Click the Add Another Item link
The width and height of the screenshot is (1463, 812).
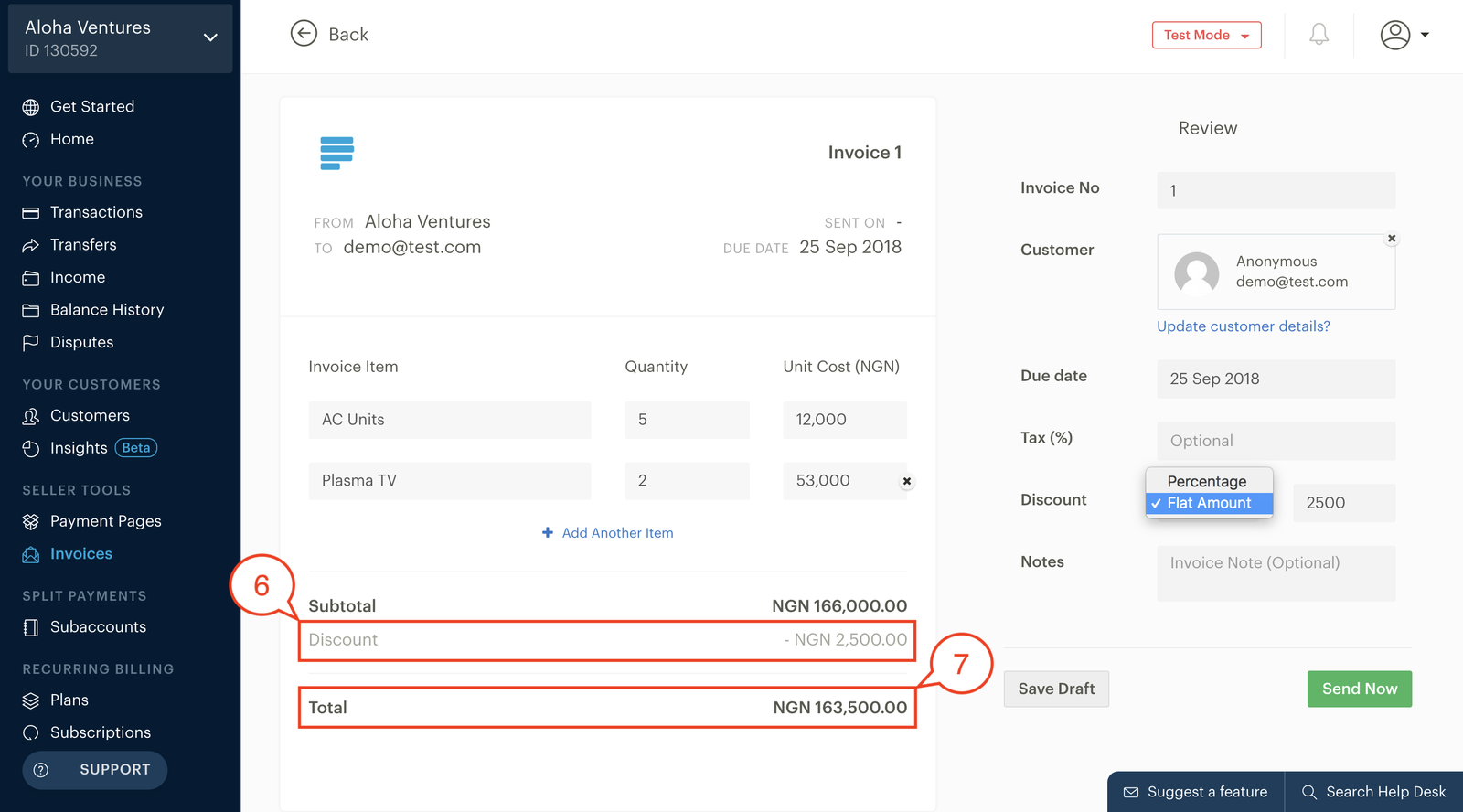pos(617,532)
